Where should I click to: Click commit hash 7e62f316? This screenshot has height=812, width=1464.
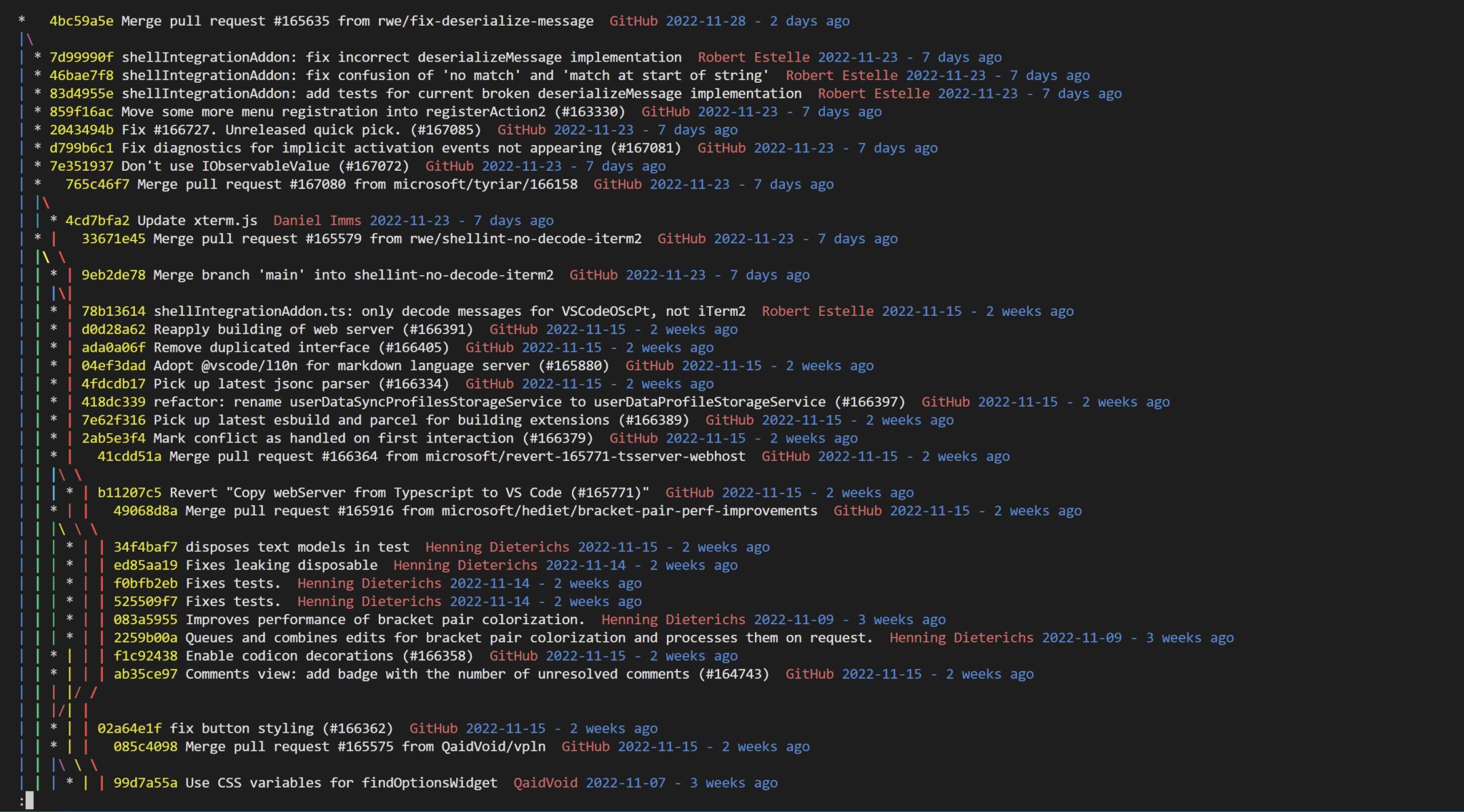[113, 420]
